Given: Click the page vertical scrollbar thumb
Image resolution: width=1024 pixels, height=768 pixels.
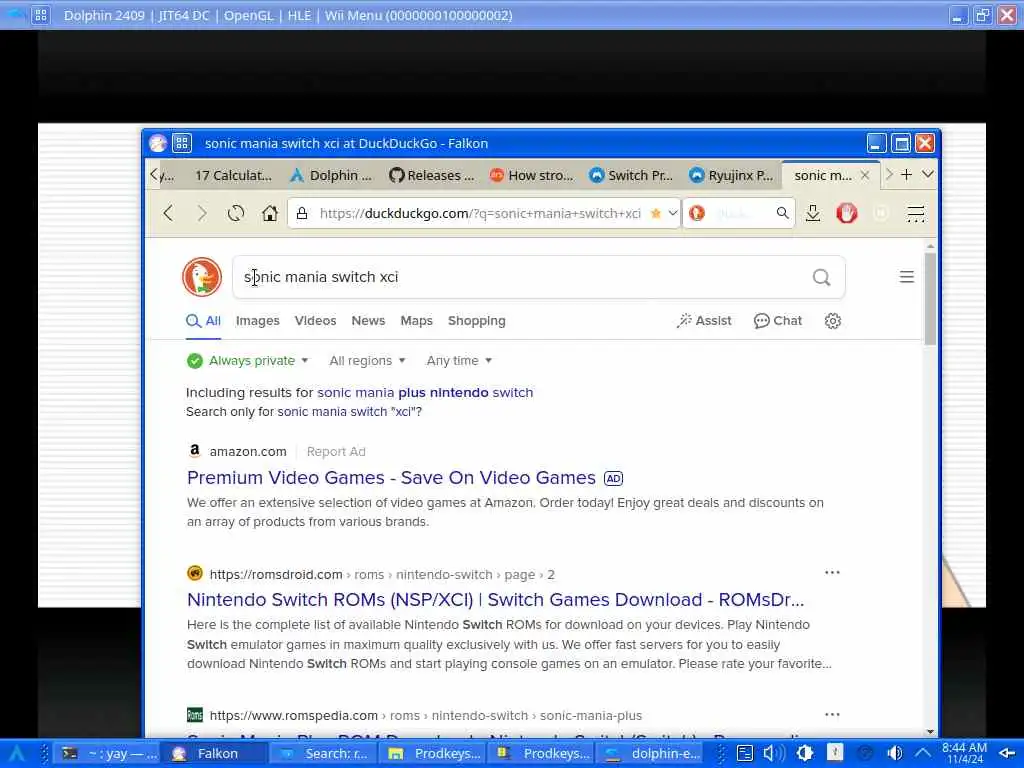Looking at the screenshot, I should (930, 298).
